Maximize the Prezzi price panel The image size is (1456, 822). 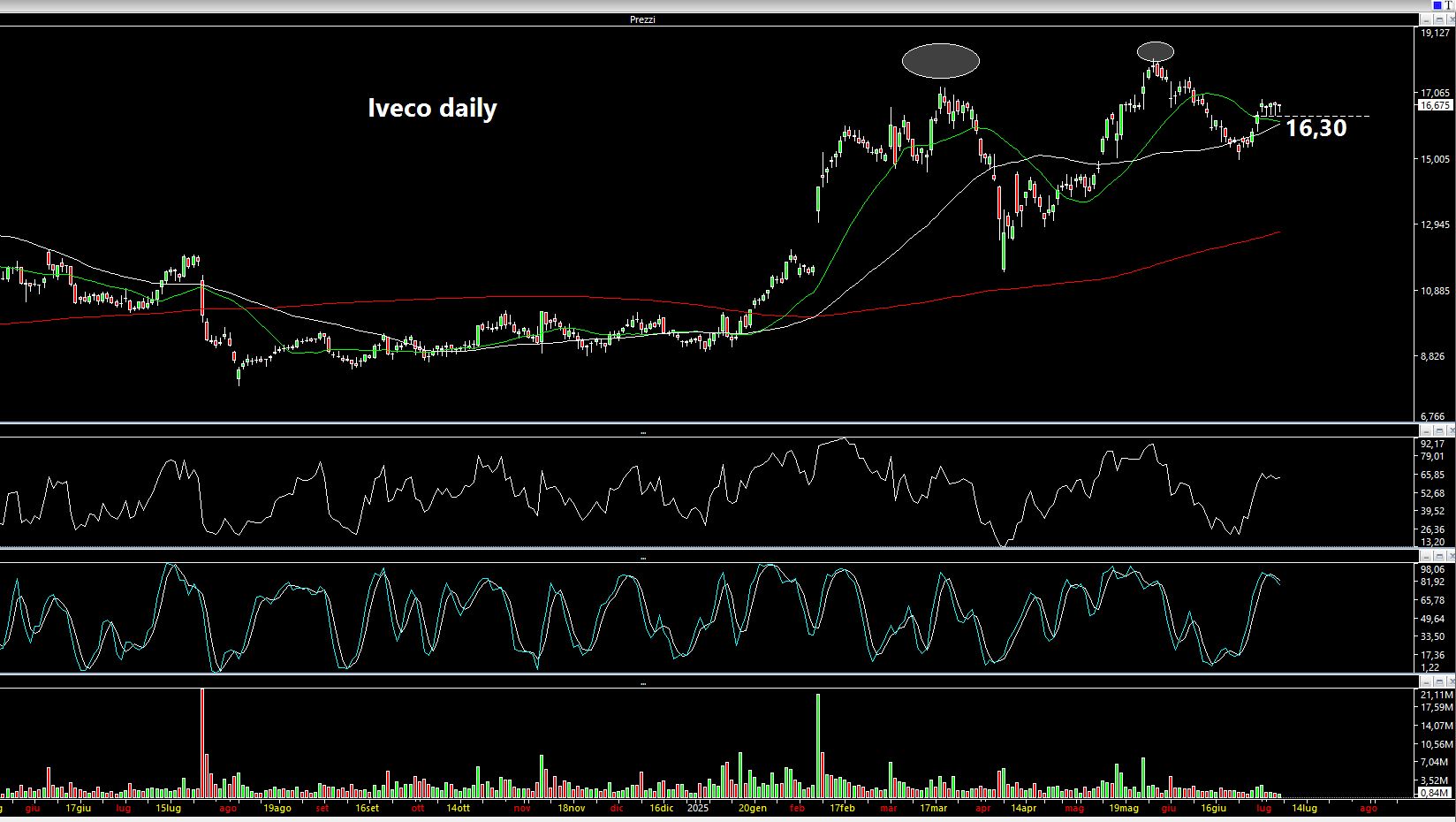coord(1439,19)
